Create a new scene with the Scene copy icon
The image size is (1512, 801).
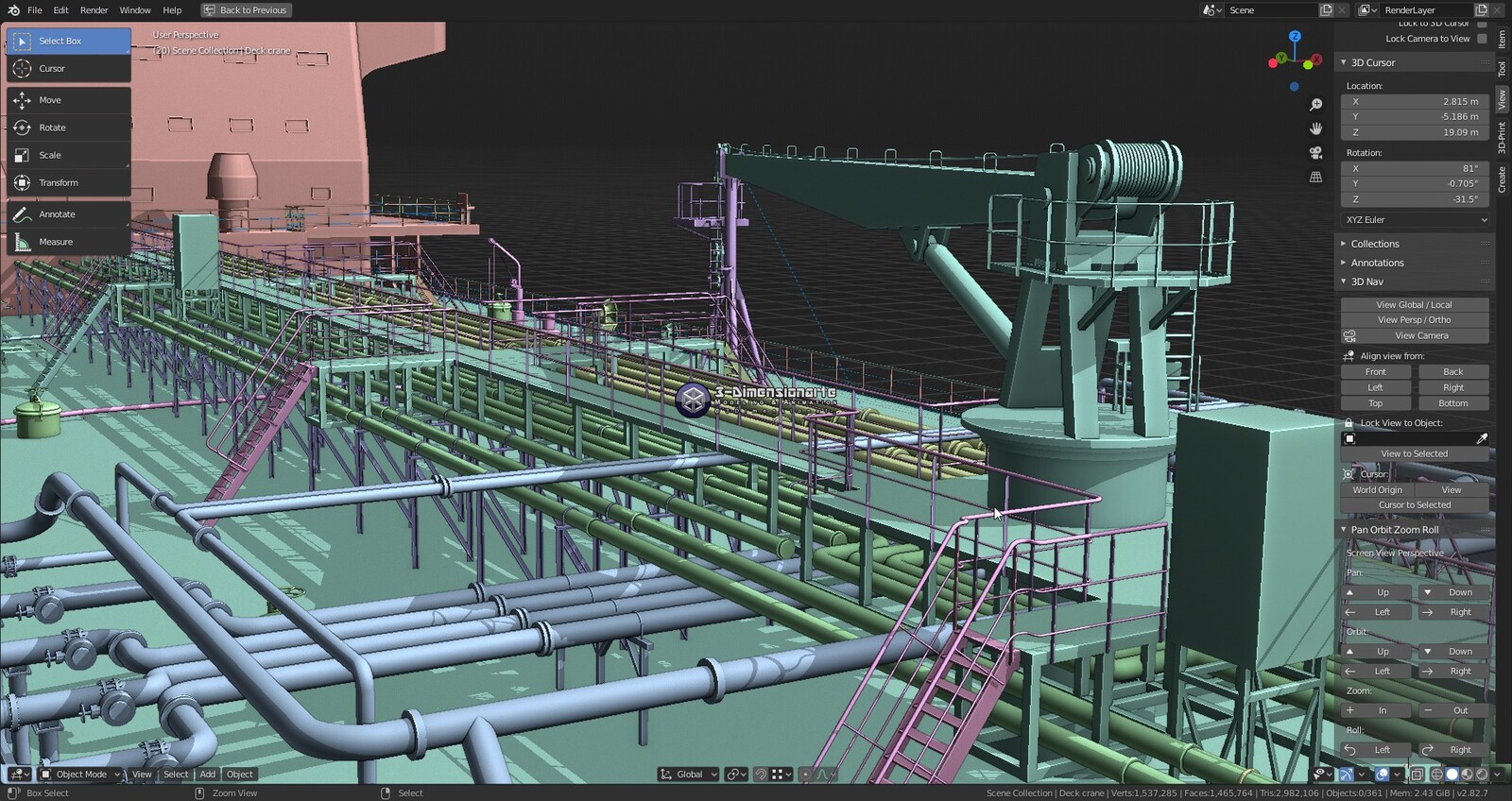click(x=1326, y=9)
